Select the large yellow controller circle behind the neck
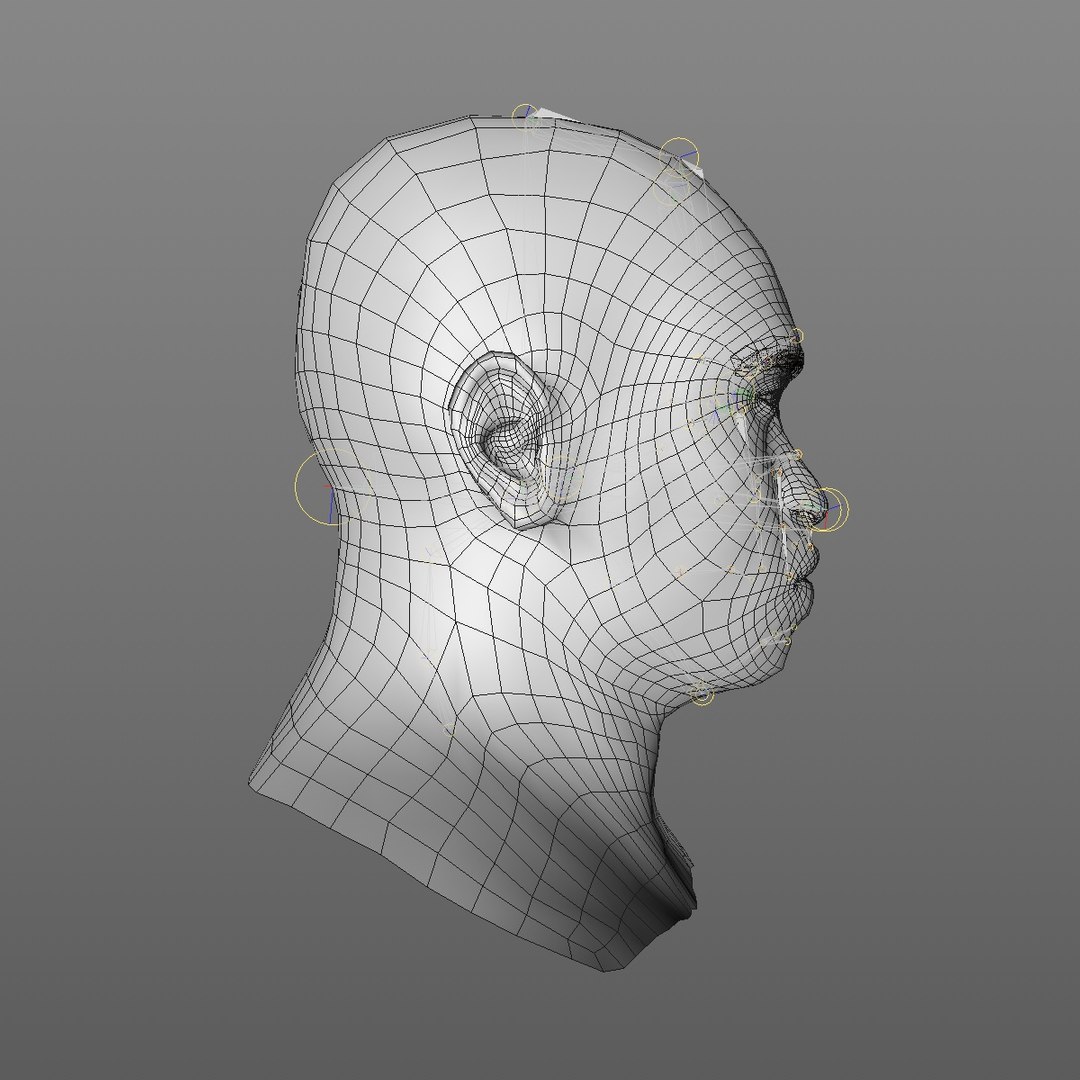Viewport: 1080px width, 1080px height. [x=333, y=488]
